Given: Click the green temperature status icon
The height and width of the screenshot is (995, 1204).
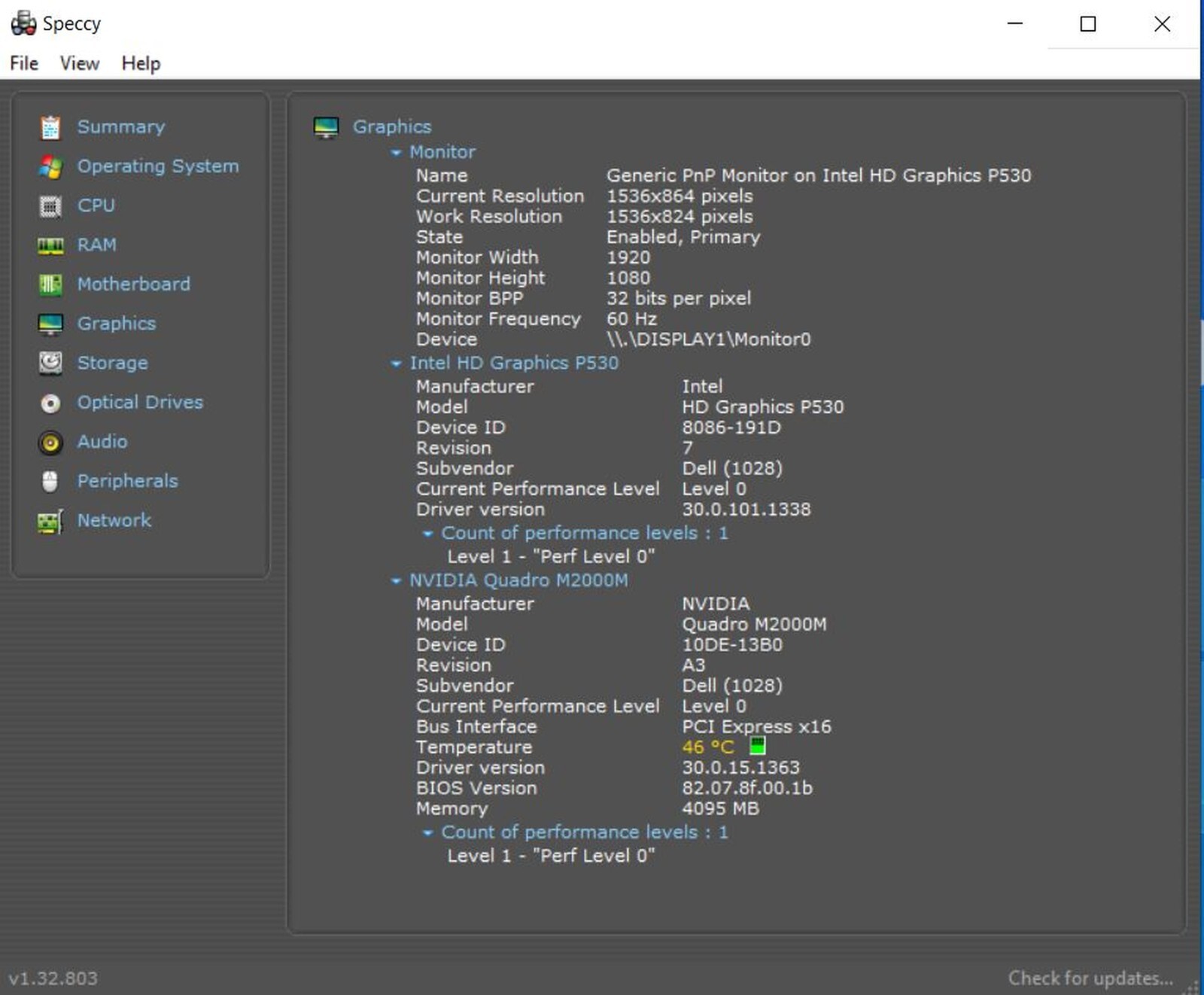Looking at the screenshot, I should pos(758,746).
